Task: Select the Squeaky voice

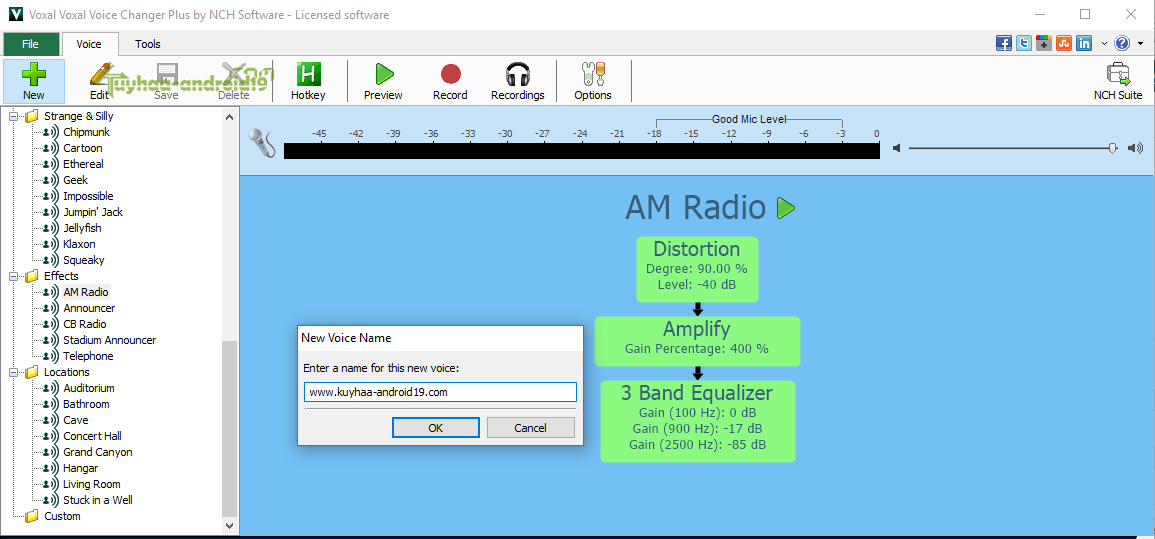Action: 84,260
